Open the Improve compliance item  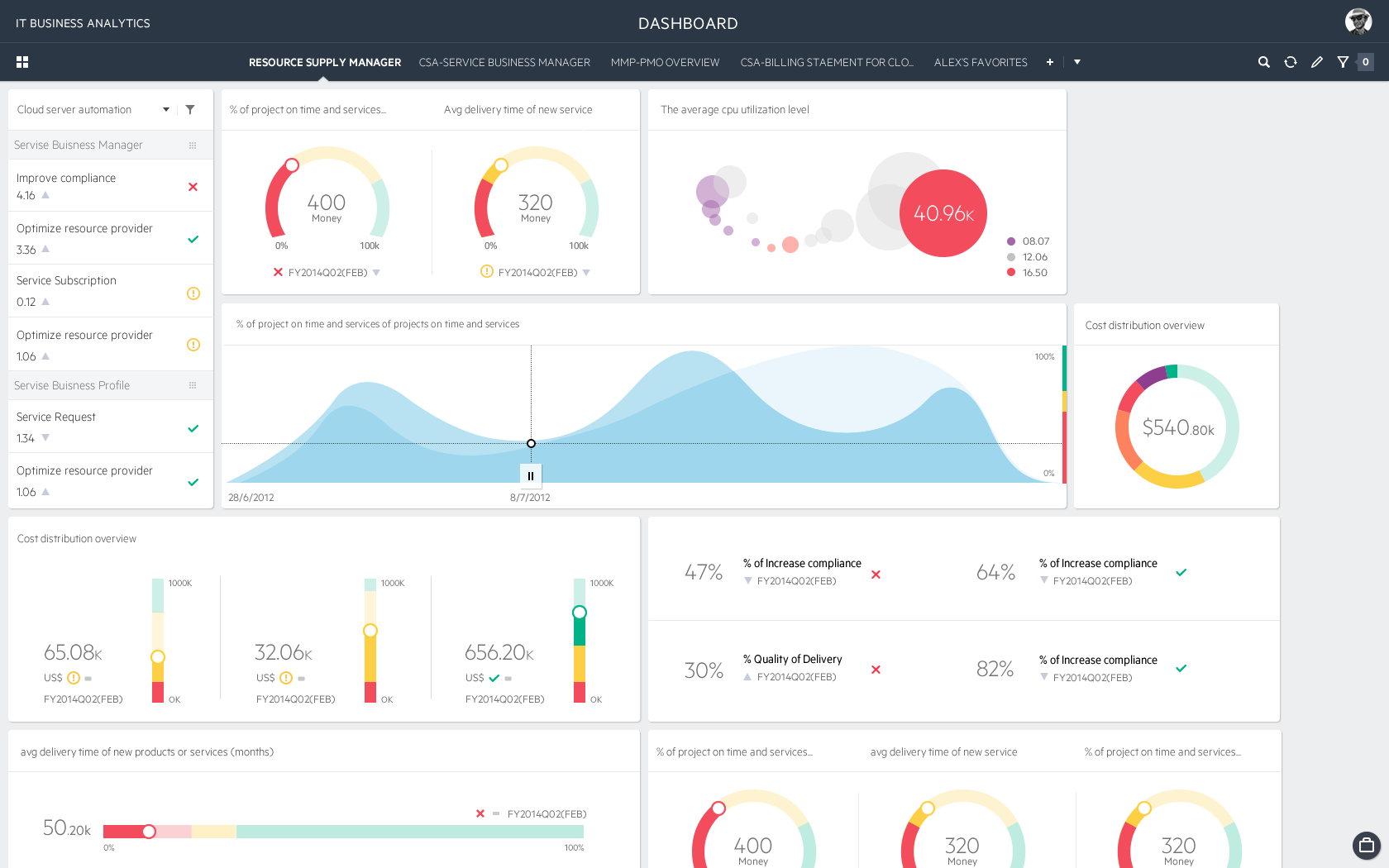(111, 186)
